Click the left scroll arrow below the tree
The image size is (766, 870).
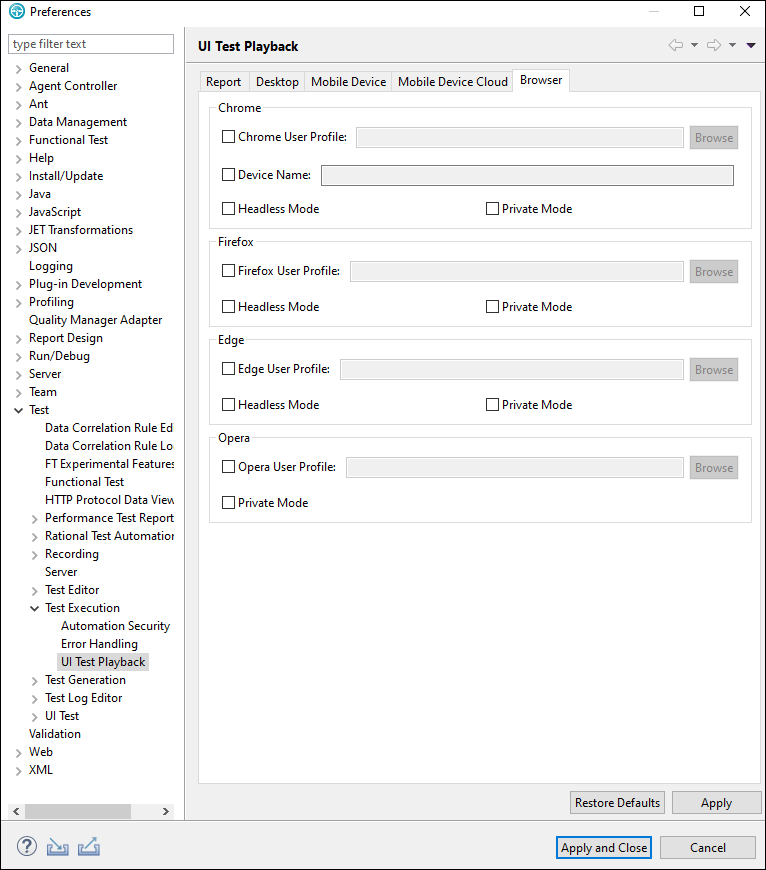point(15,811)
